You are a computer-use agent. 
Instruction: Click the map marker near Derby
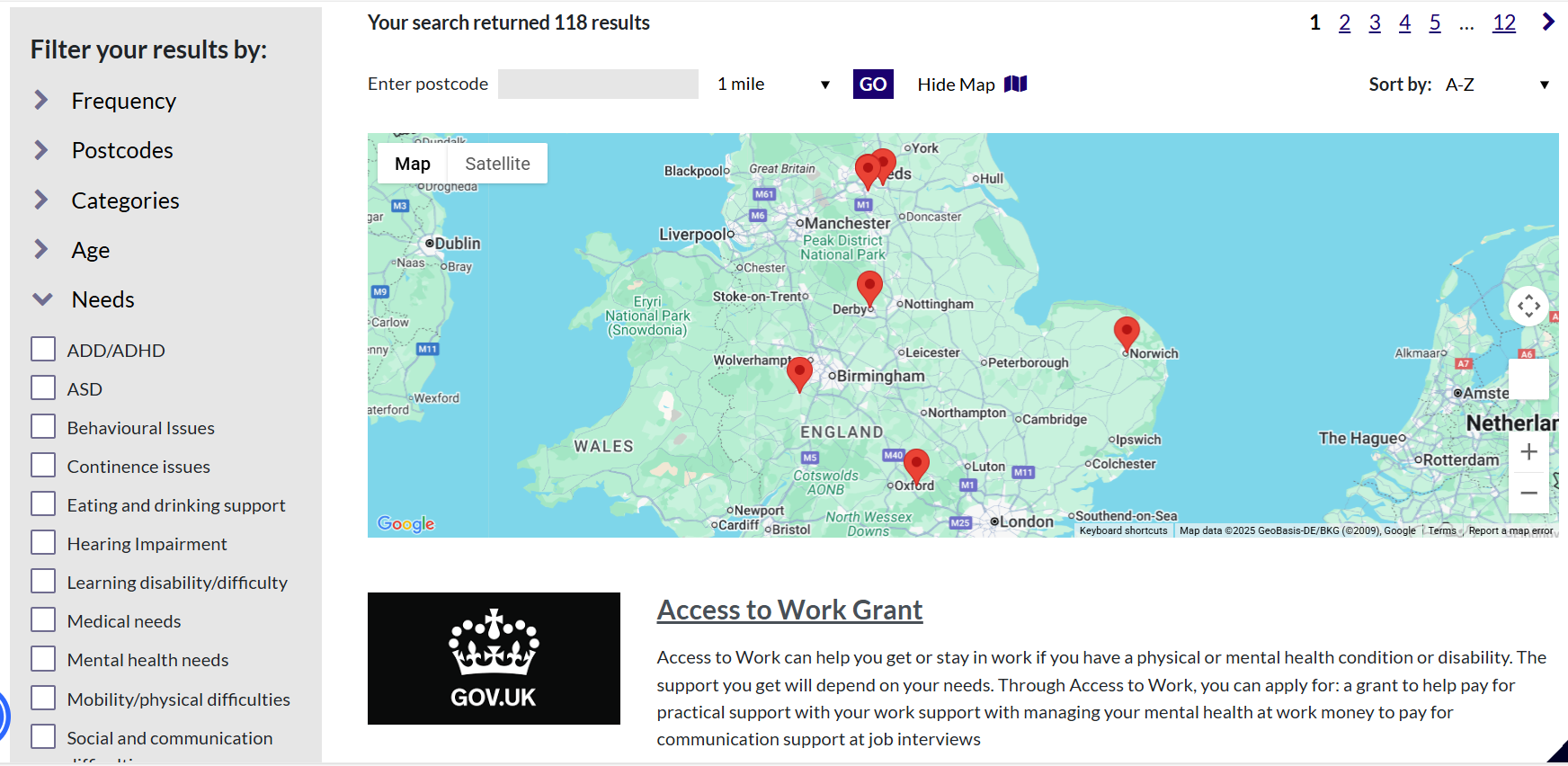coord(869,288)
